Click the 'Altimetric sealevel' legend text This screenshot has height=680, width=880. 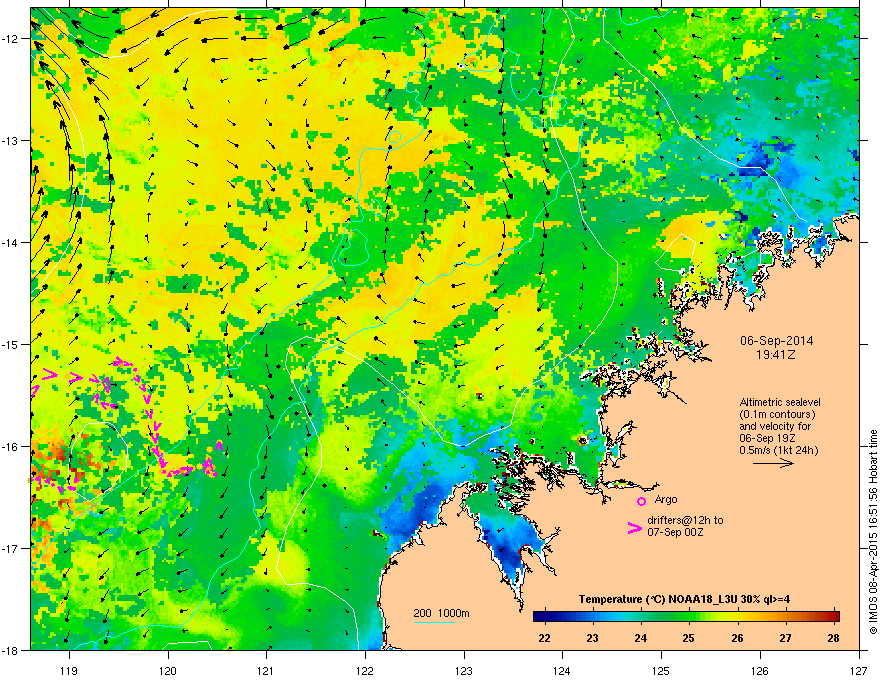(780, 402)
